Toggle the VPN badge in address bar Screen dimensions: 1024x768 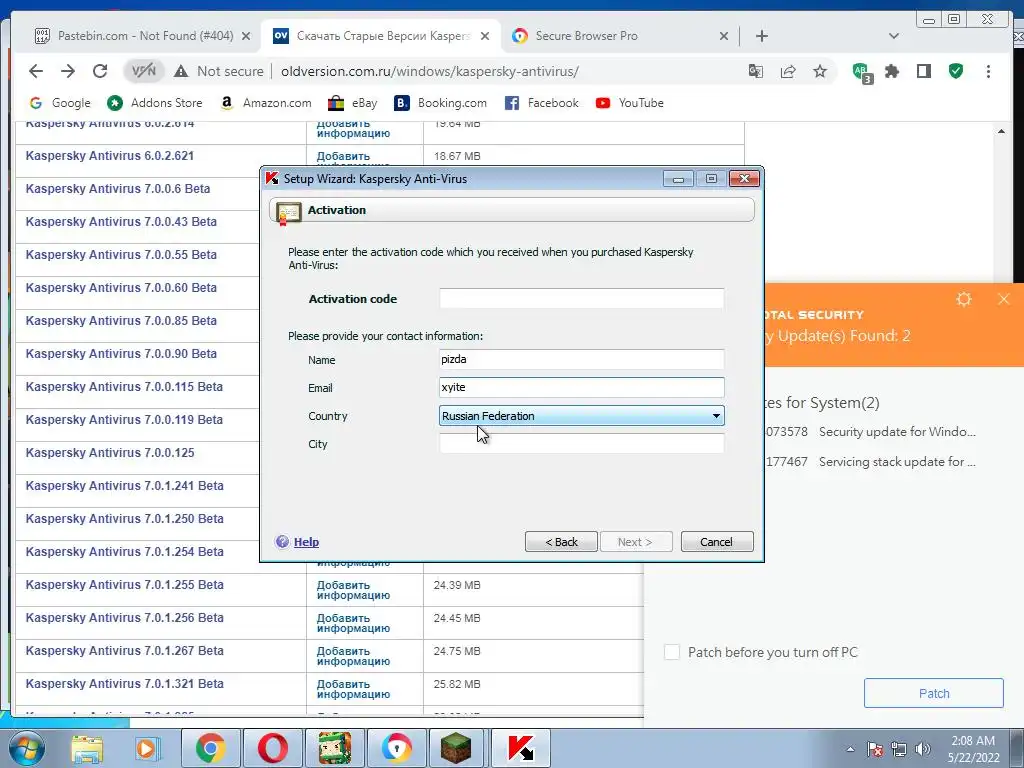[144, 71]
